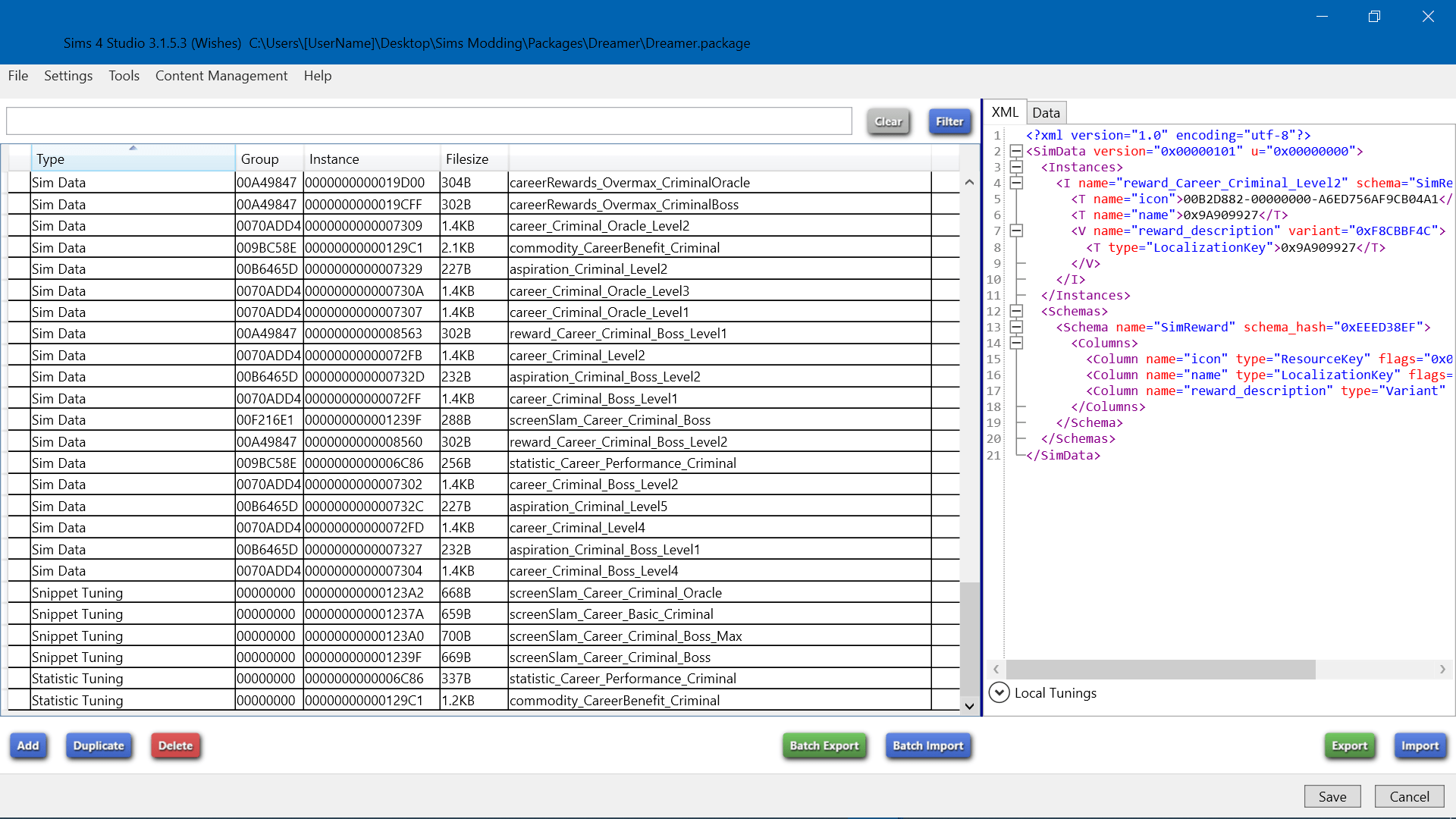Collapse the I element on line 4
1456x819 pixels.
point(1016,183)
